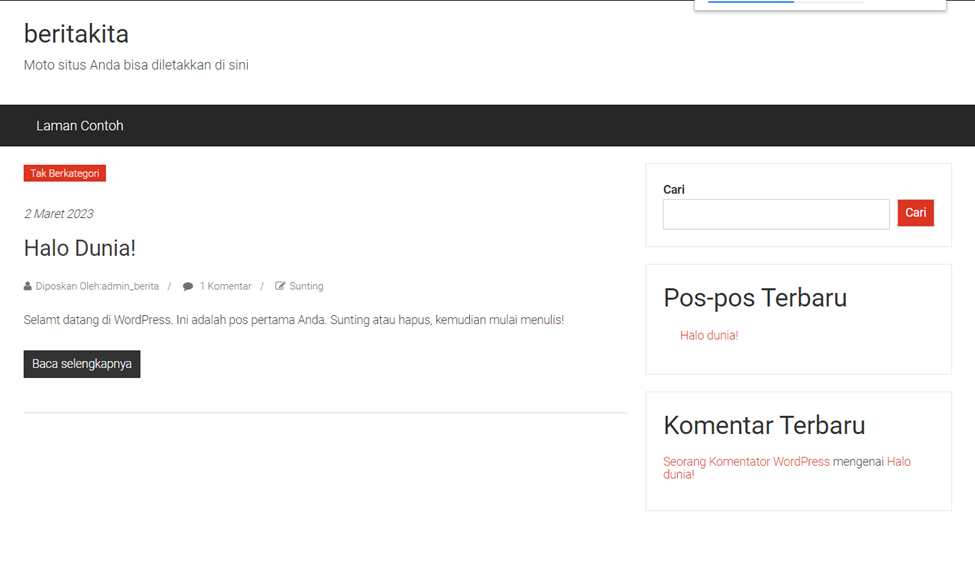The height and width of the screenshot is (567, 975).
Task: Click the speech bubble comment icon
Action: pos(188,287)
